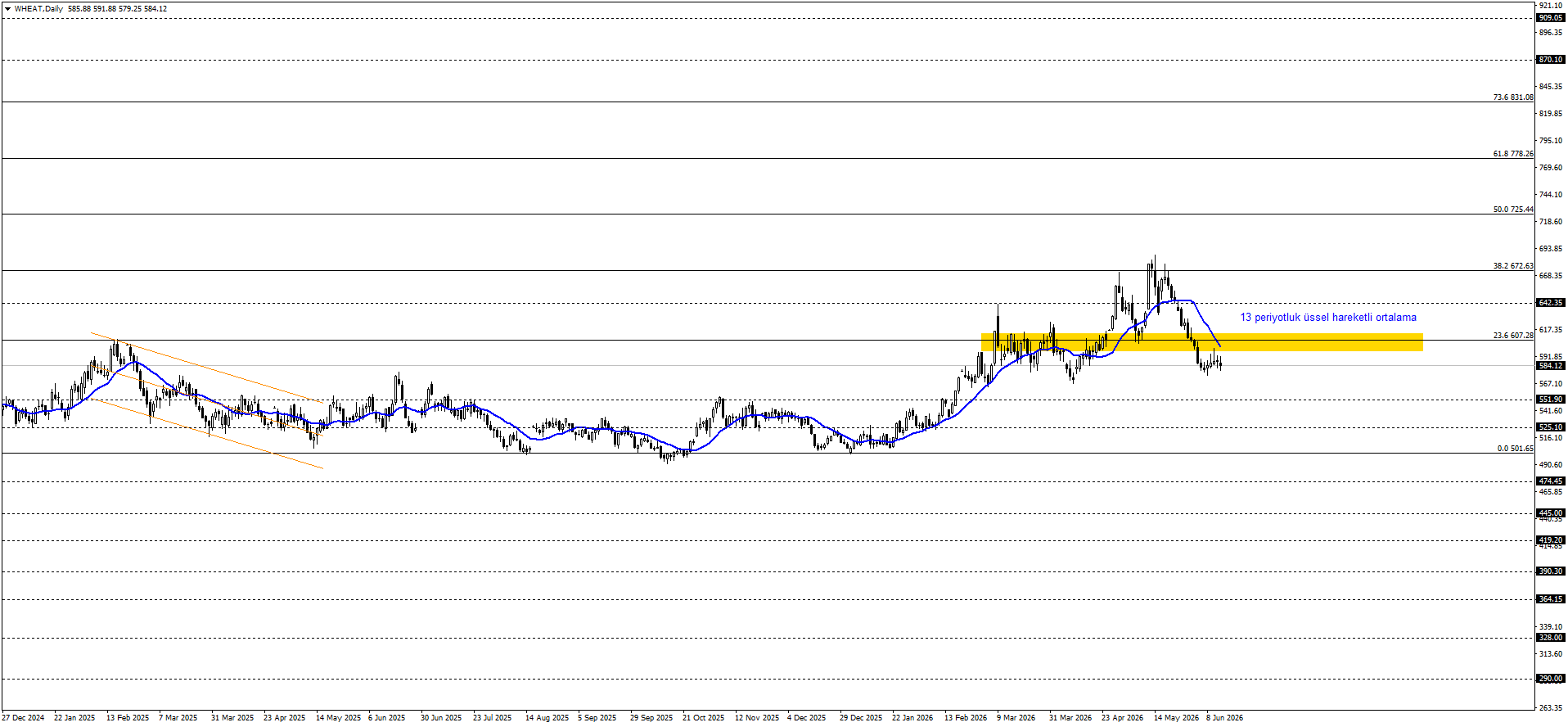The image size is (1568, 727).
Task: Select the WHEAT,Daily chart title
Action: (x=38, y=9)
